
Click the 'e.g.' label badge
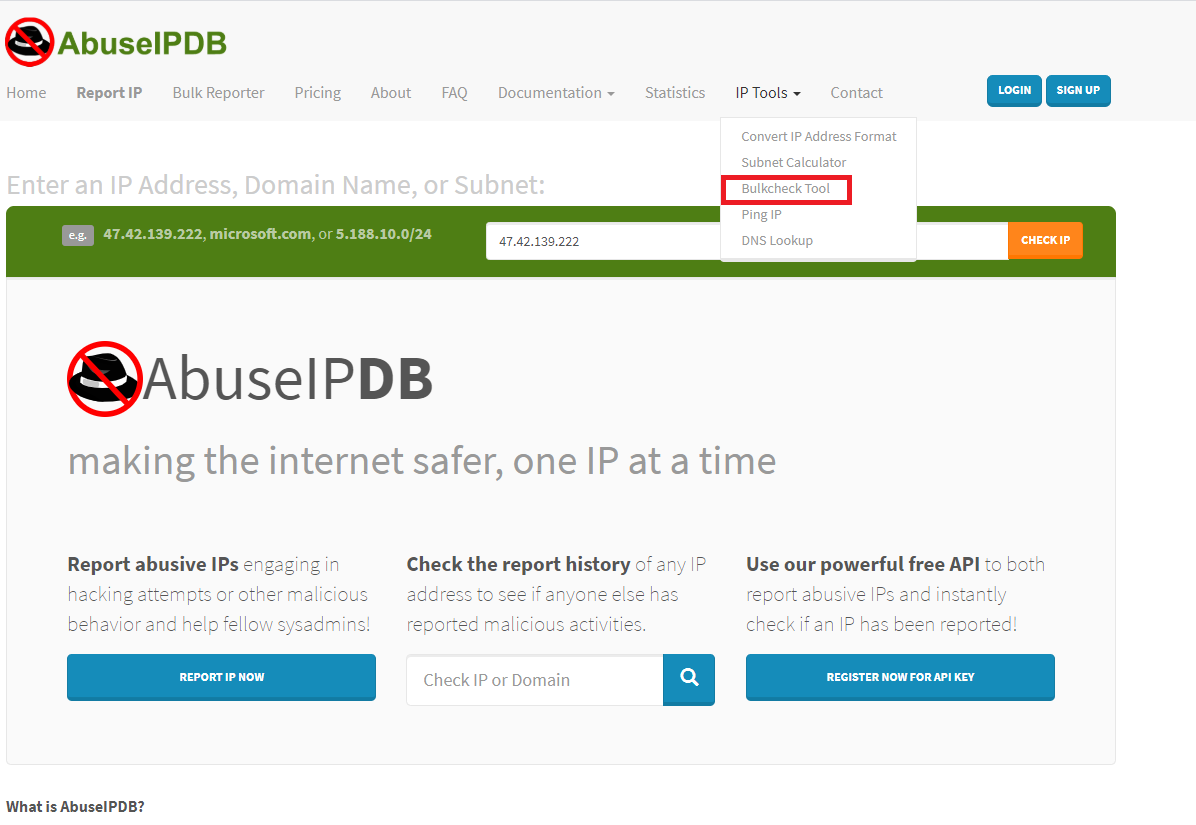click(x=78, y=235)
